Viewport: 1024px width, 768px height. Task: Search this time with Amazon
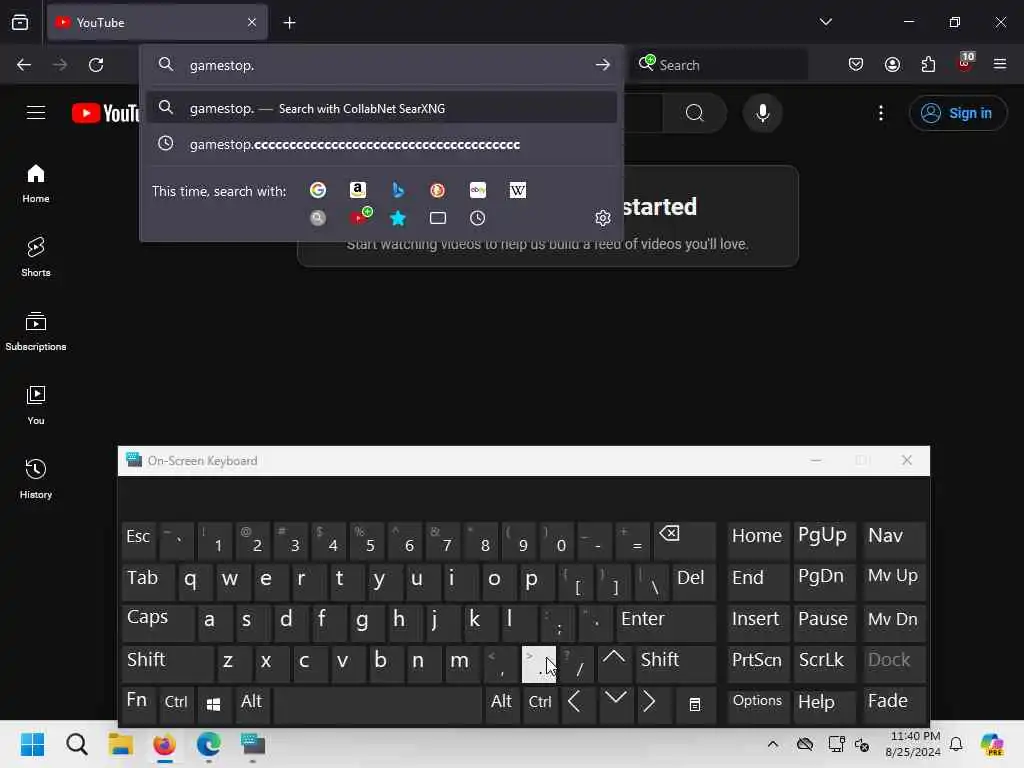point(358,190)
